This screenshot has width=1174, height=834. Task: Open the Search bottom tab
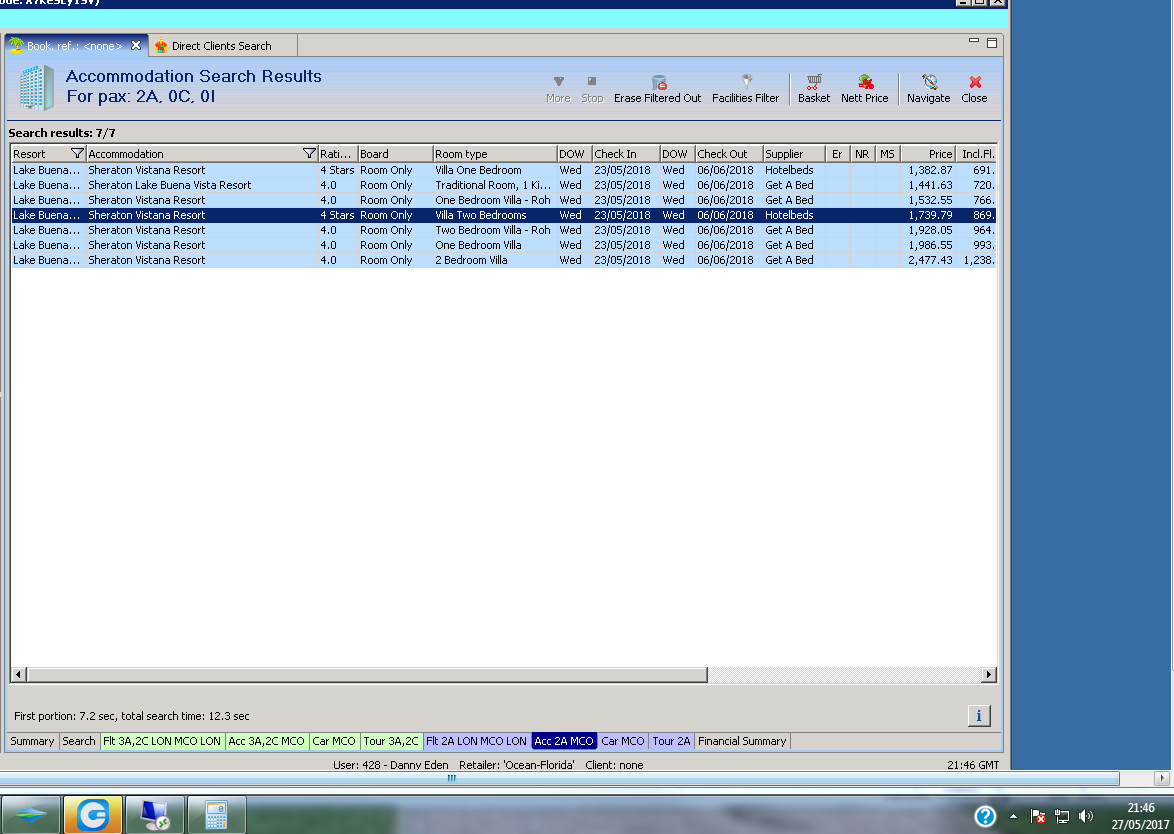point(79,741)
